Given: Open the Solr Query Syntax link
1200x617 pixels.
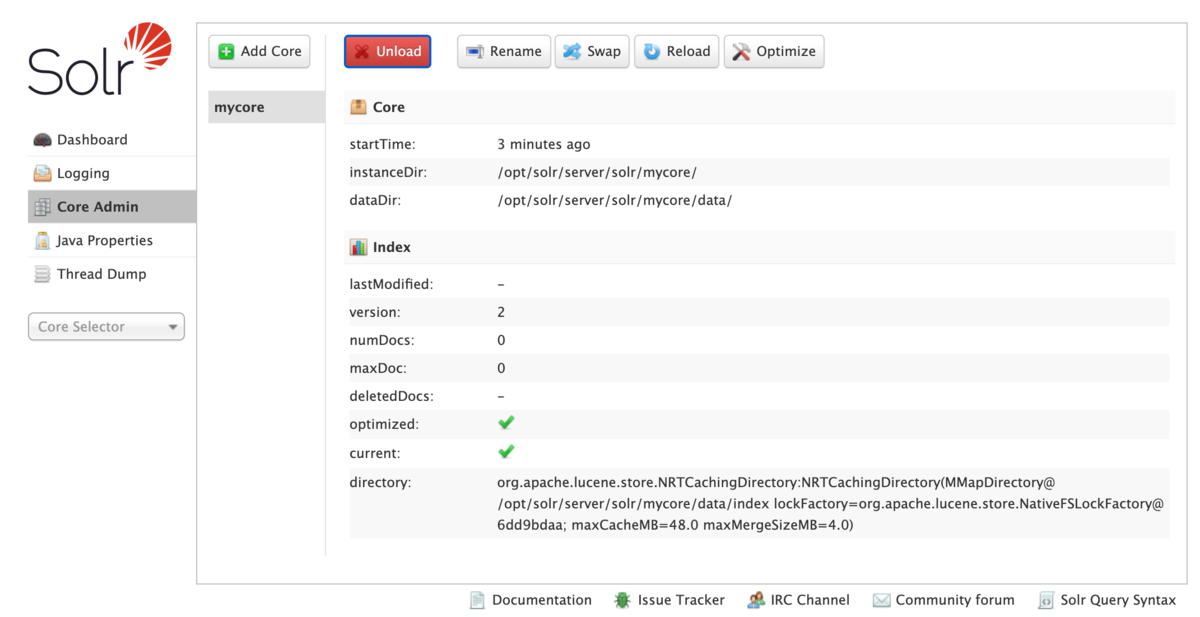Looking at the screenshot, I should [1107, 600].
